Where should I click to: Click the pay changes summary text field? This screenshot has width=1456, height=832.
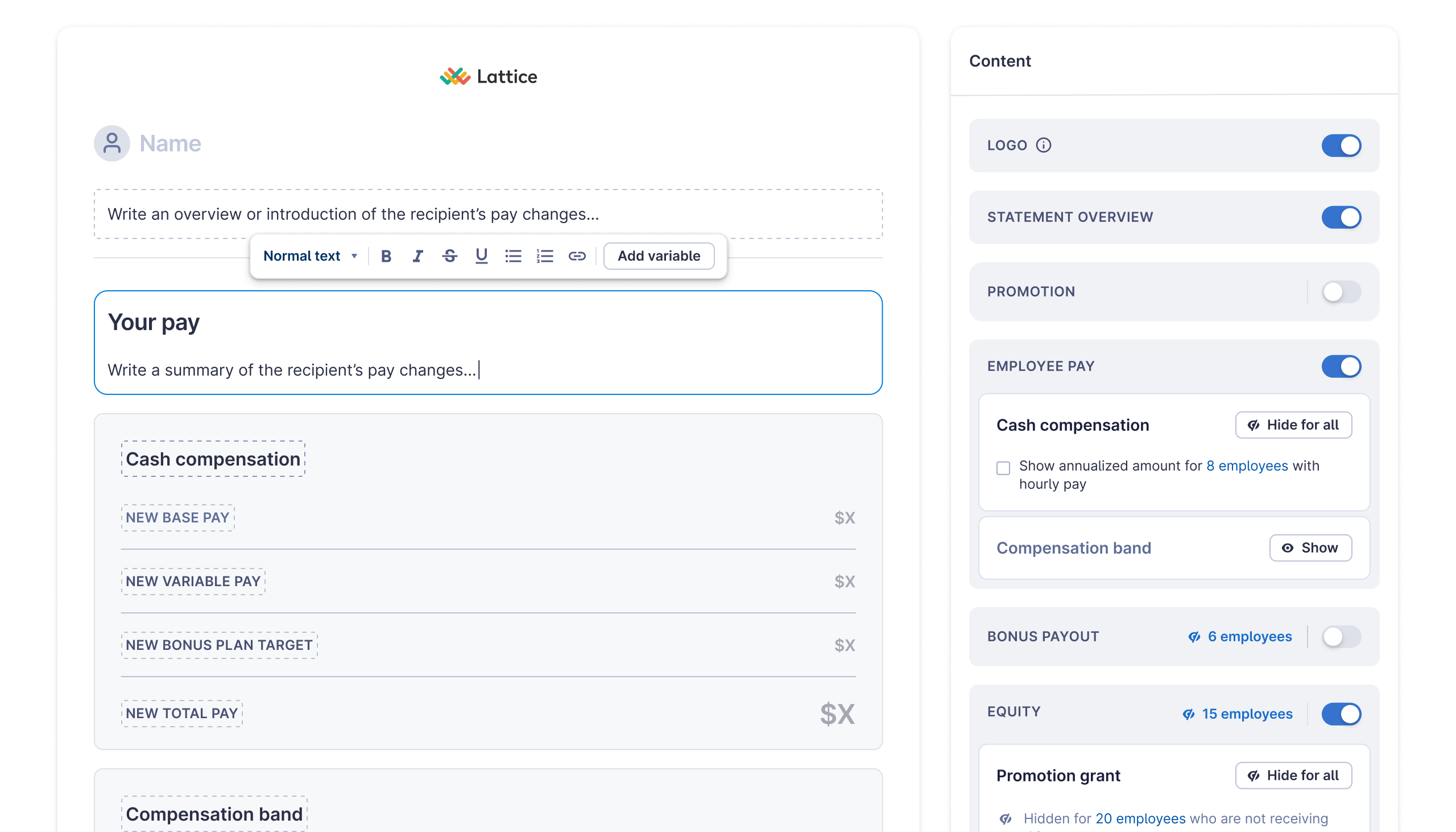pos(294,370)
